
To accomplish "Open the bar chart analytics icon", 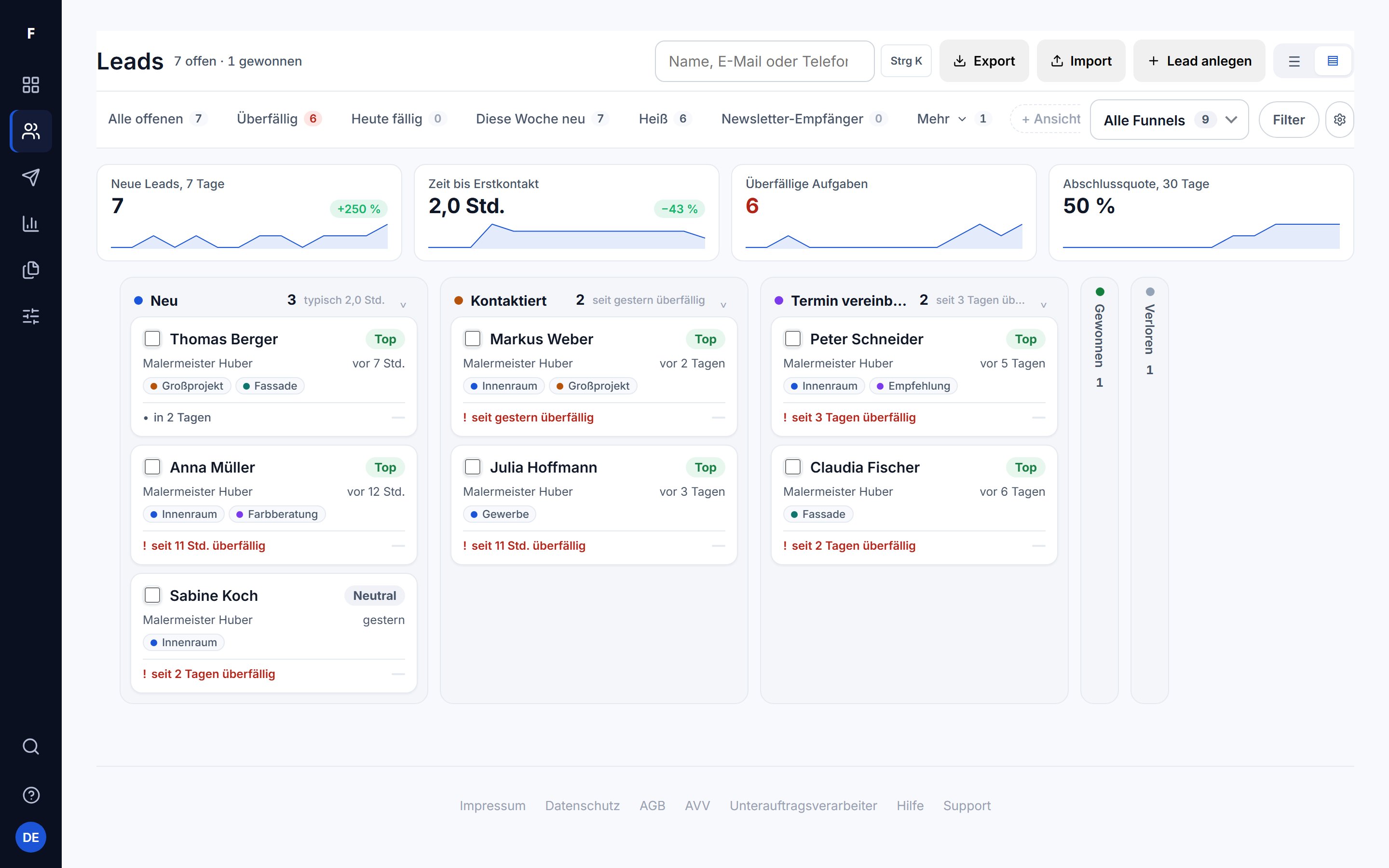I will 30,223.
